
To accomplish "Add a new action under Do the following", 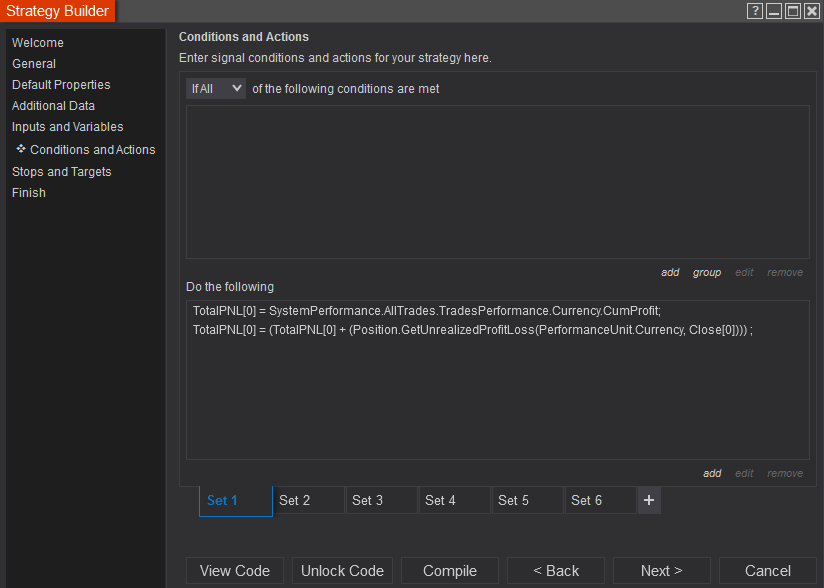I will [712, 473].
